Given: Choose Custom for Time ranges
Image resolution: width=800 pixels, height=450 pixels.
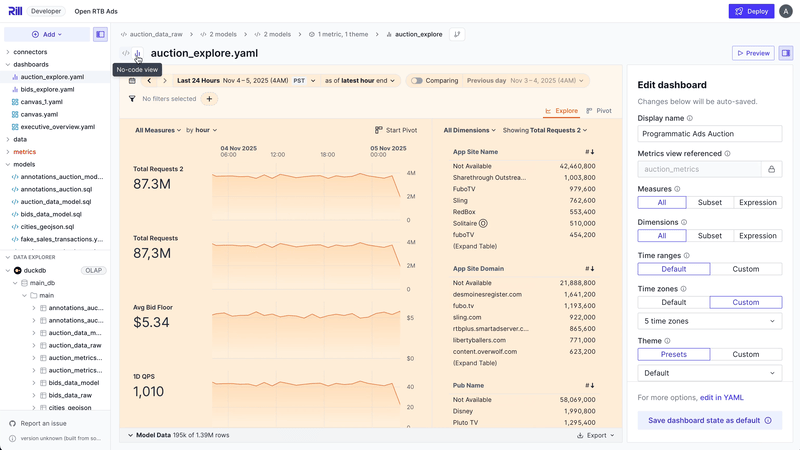Looking at the screenshot, I should pos(745,269).
